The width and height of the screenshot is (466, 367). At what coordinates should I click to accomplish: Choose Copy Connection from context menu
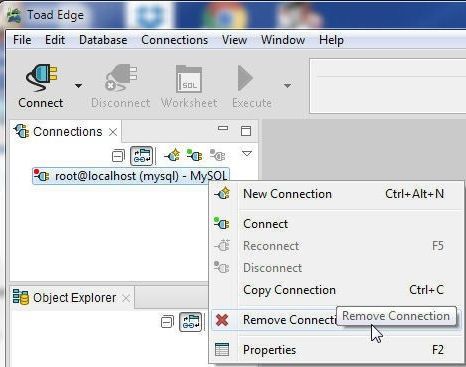click(x=336, y=290)
